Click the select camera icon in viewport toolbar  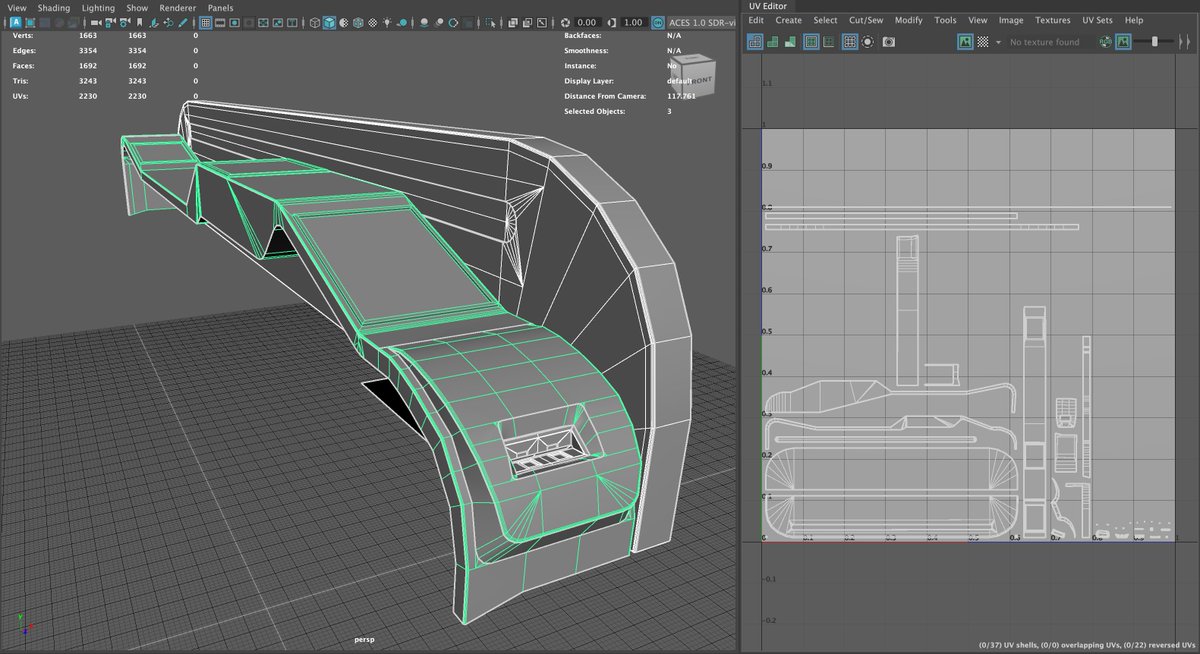(96, 22)
